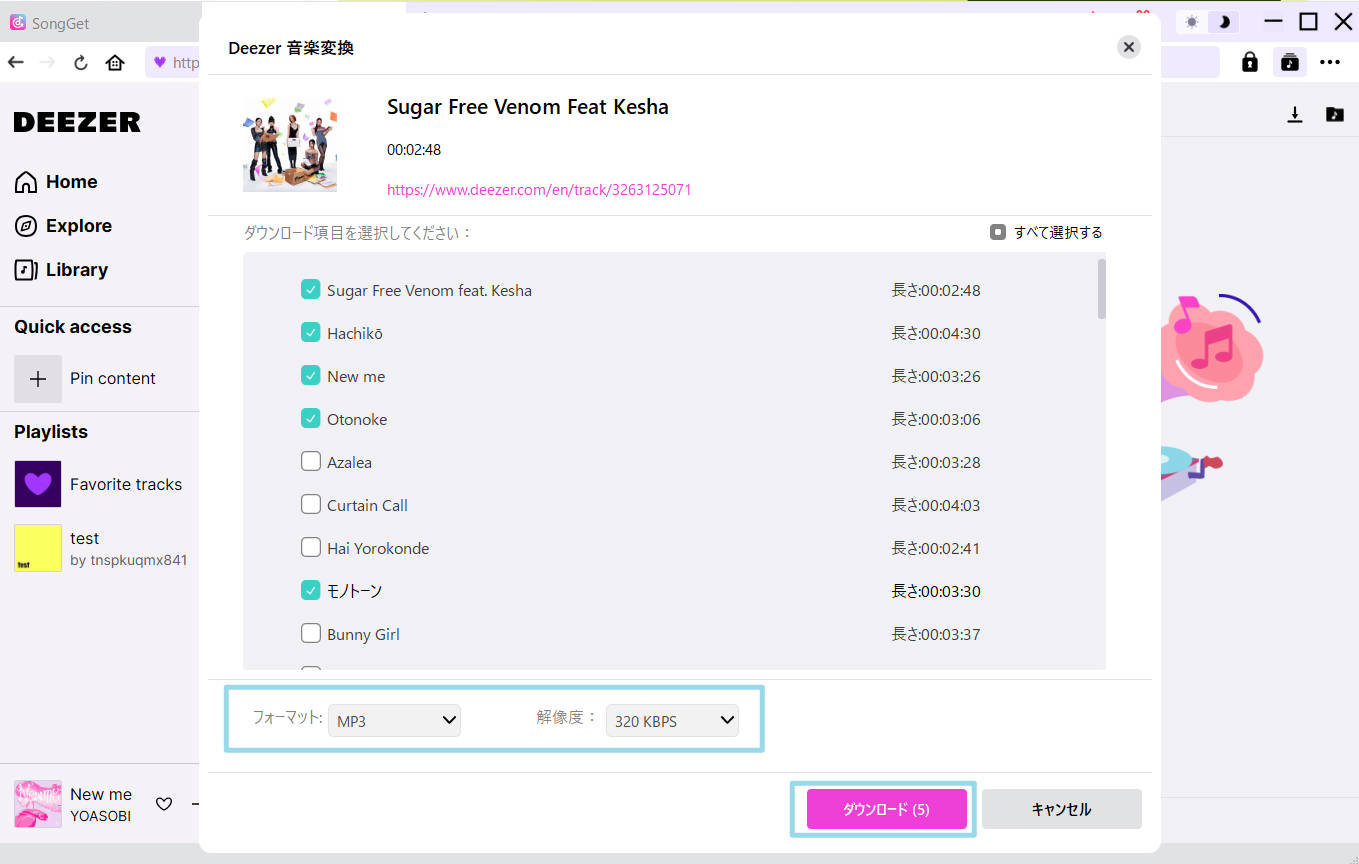Screen dimensions: 1359x864
Task: Check the Hai Yorokonde track checkbox
Action: 311,548
